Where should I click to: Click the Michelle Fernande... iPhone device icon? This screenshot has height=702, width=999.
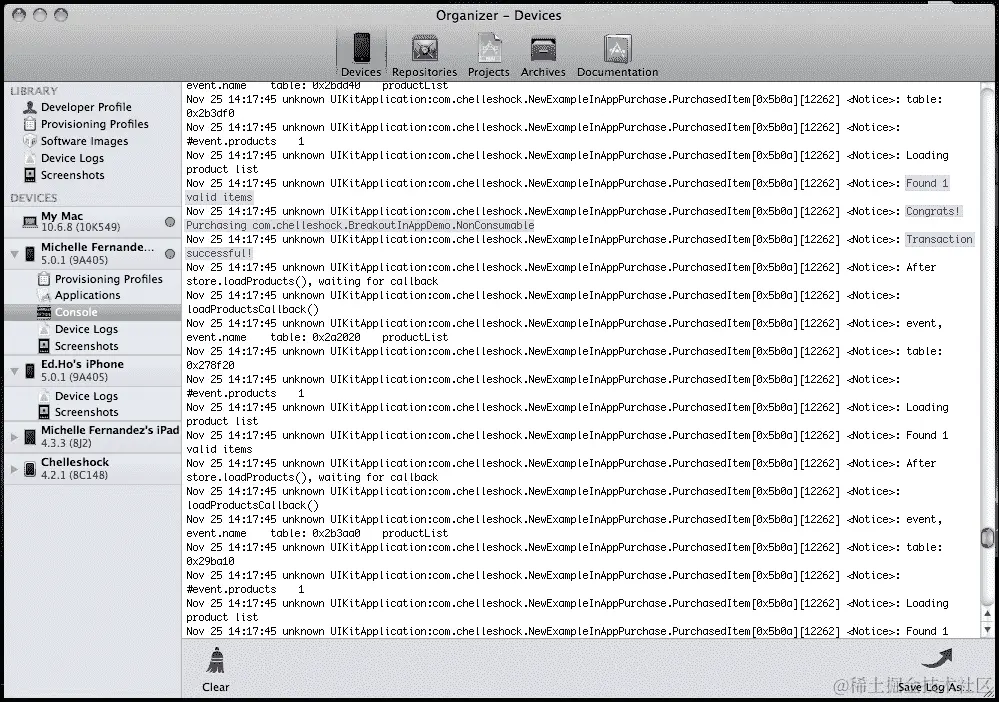[30, 254]
